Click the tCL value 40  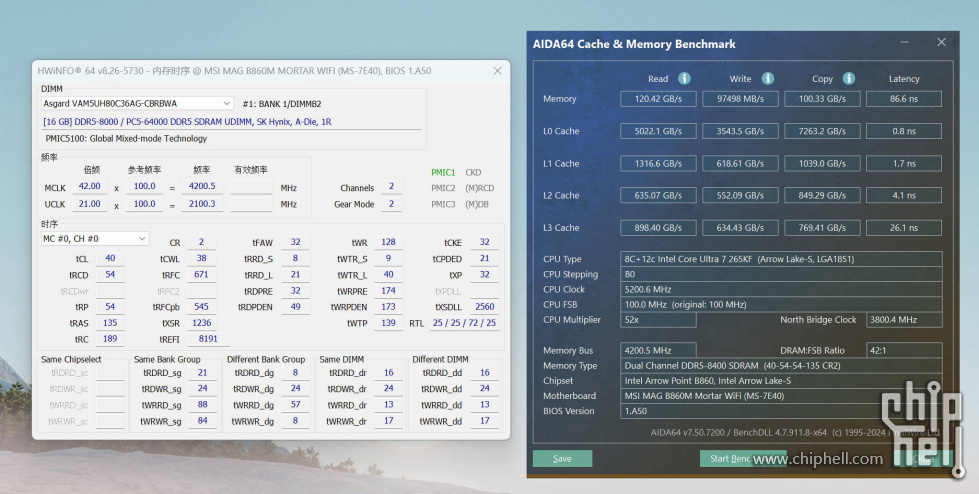(x=110, y=258)
